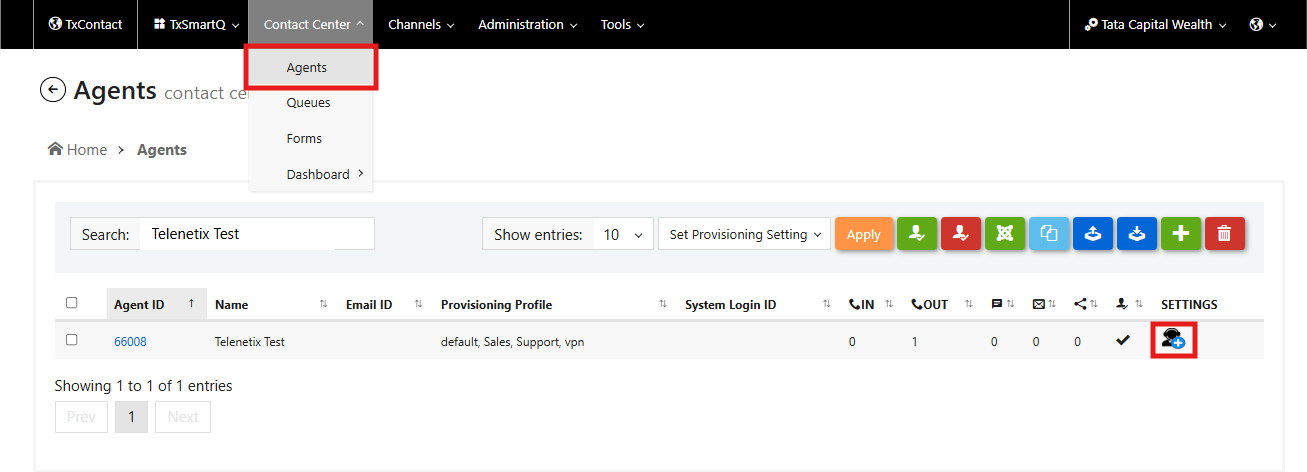The image size is (1307, 472).
Task: Click the Home icon in breadcrumb
Action: pyautogui.click(x=55, y=149)
